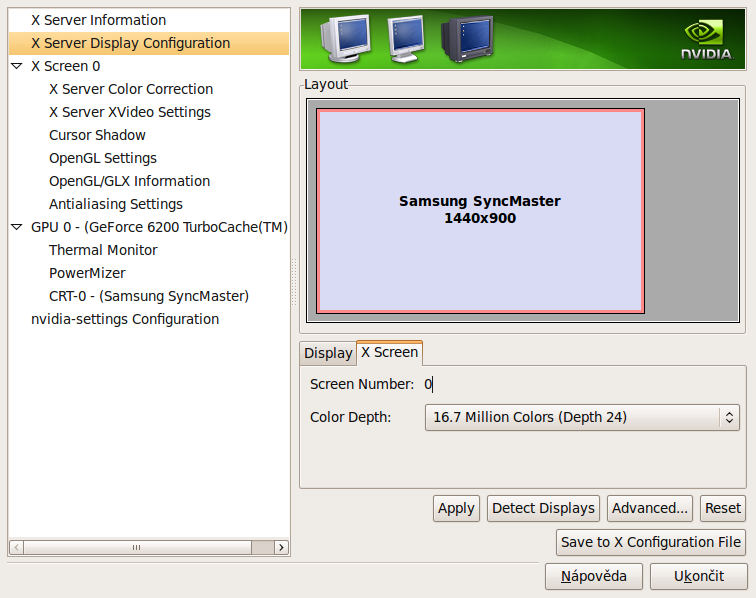Select GPU 0 GeForce 6200 label

coord(159,227)
